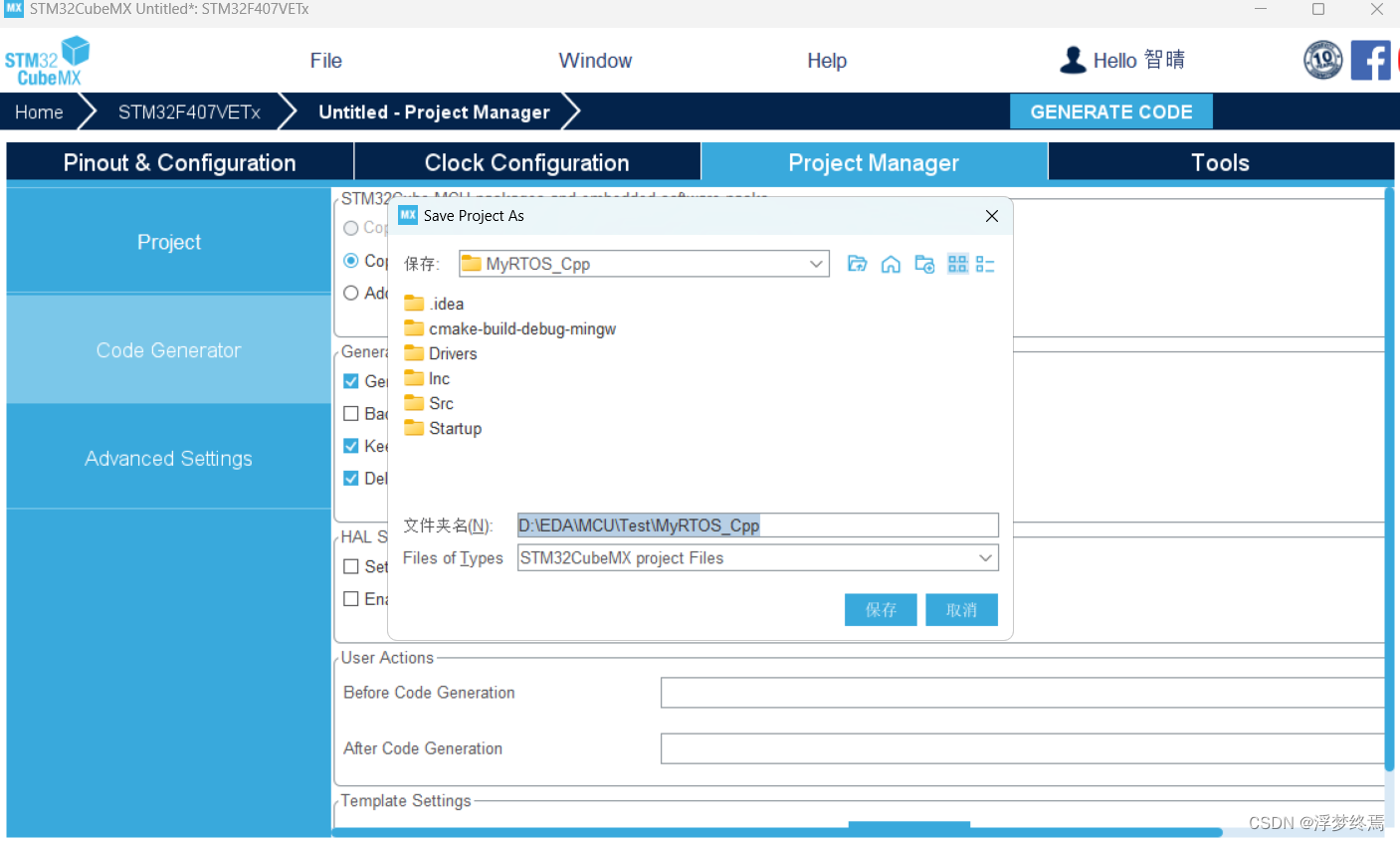Toggle the Keep user code checkbox
The height and width of the screenshot is (841, 1400).
click(x=350, y=446)
